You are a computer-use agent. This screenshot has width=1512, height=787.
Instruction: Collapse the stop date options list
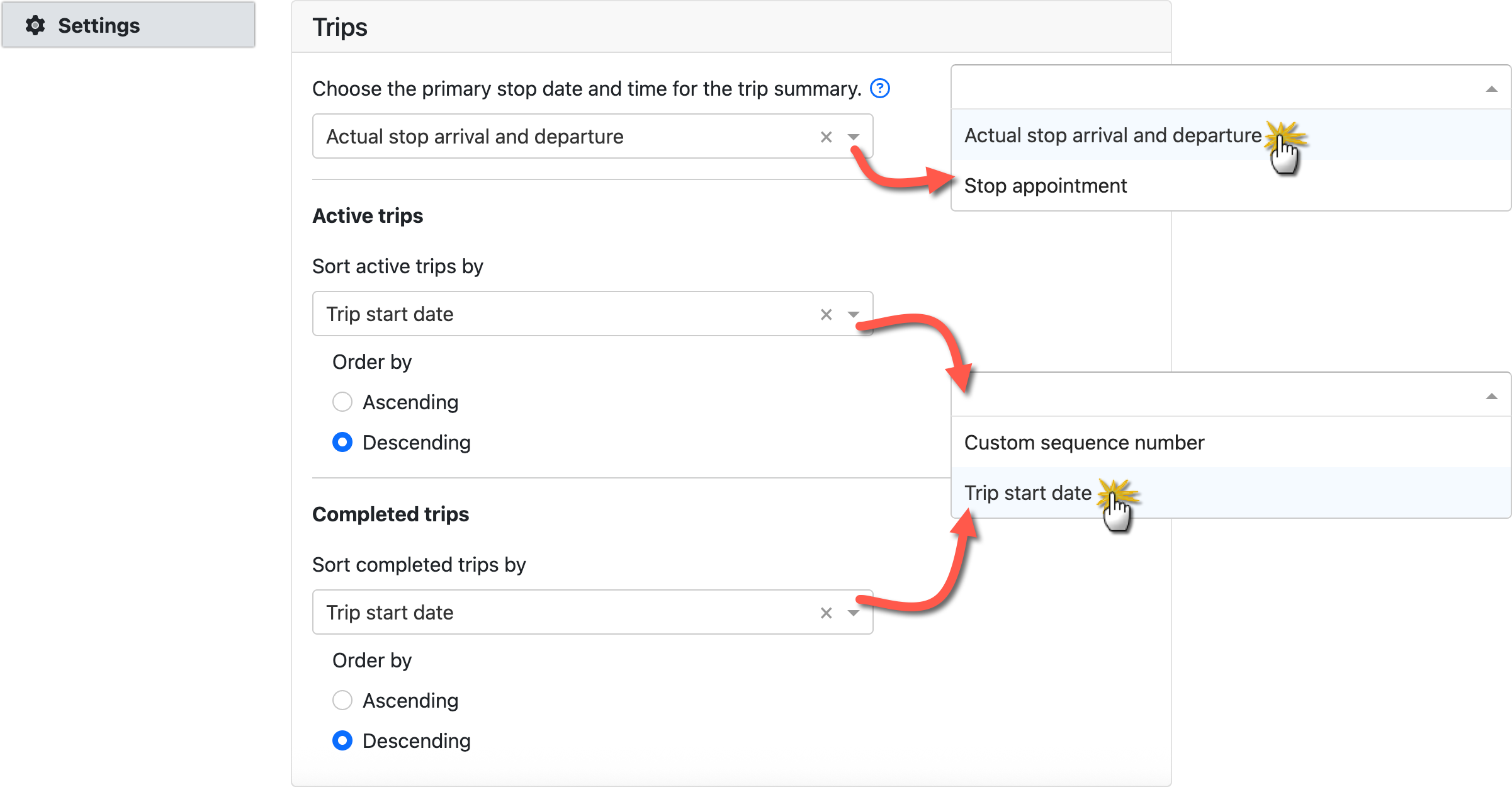pyautogui.click(x=1491, y=89)
